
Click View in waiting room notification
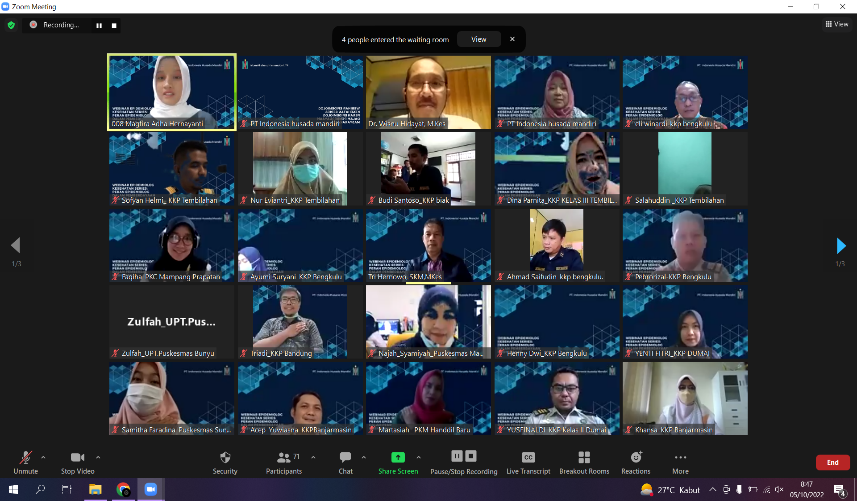[x=479, y=39]
